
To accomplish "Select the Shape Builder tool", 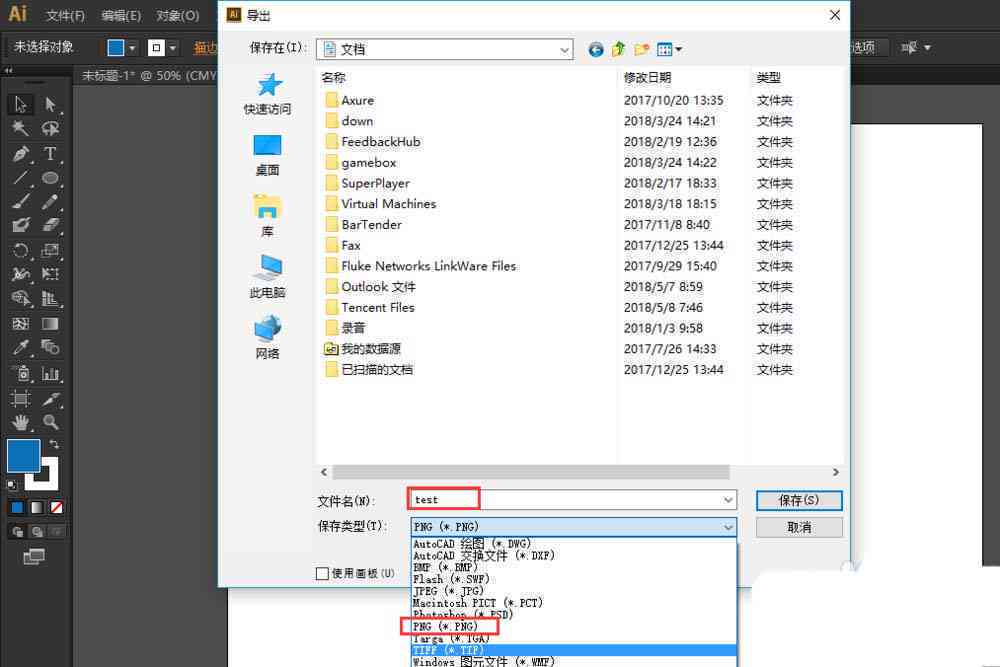I will (20, 298).
